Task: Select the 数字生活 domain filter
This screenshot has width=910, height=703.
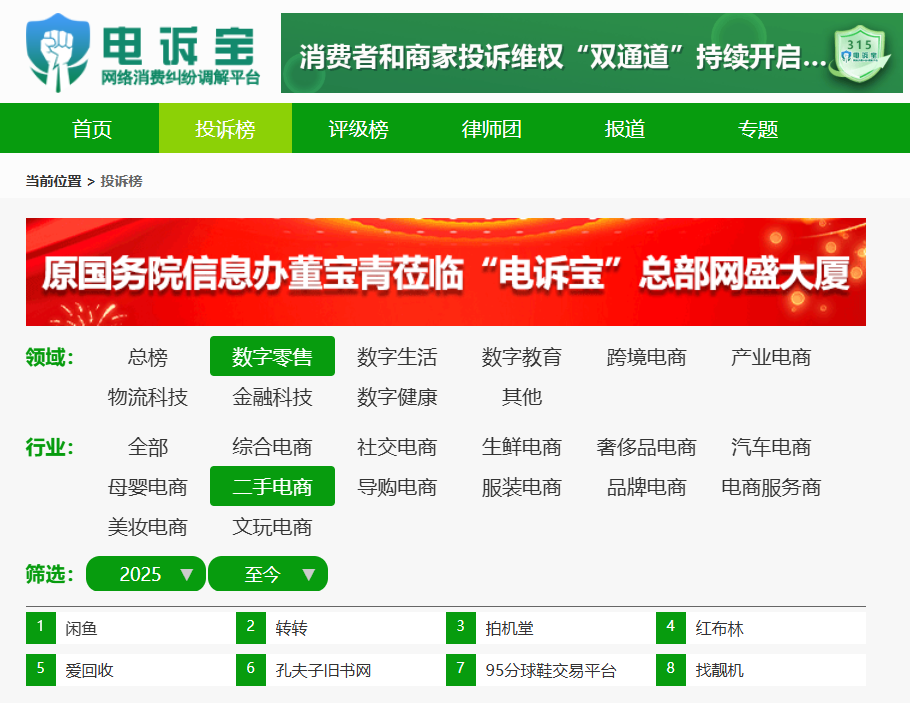Action: [x=397, y=356]
